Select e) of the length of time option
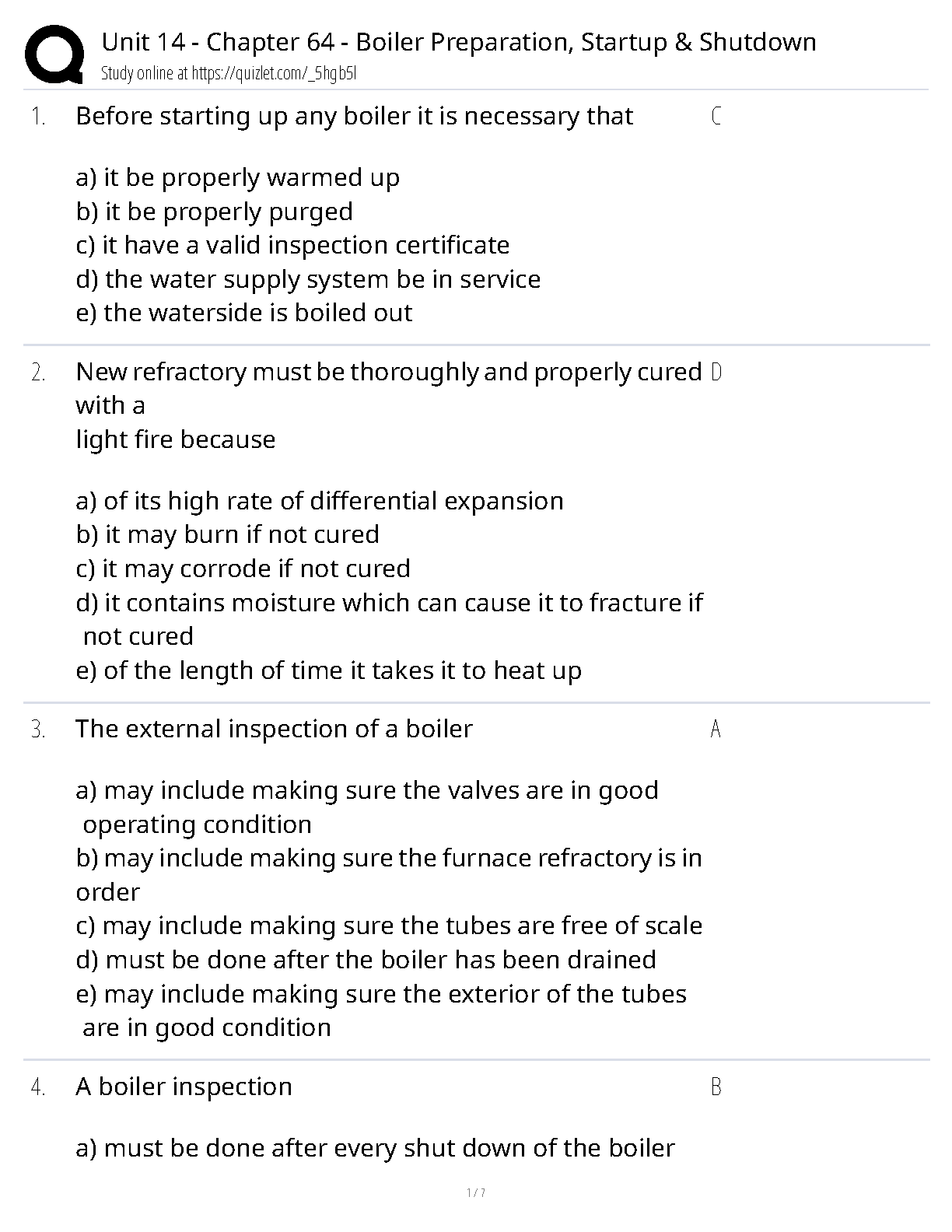The width and height of the screenshot is (952, 1232). point(328,670)
